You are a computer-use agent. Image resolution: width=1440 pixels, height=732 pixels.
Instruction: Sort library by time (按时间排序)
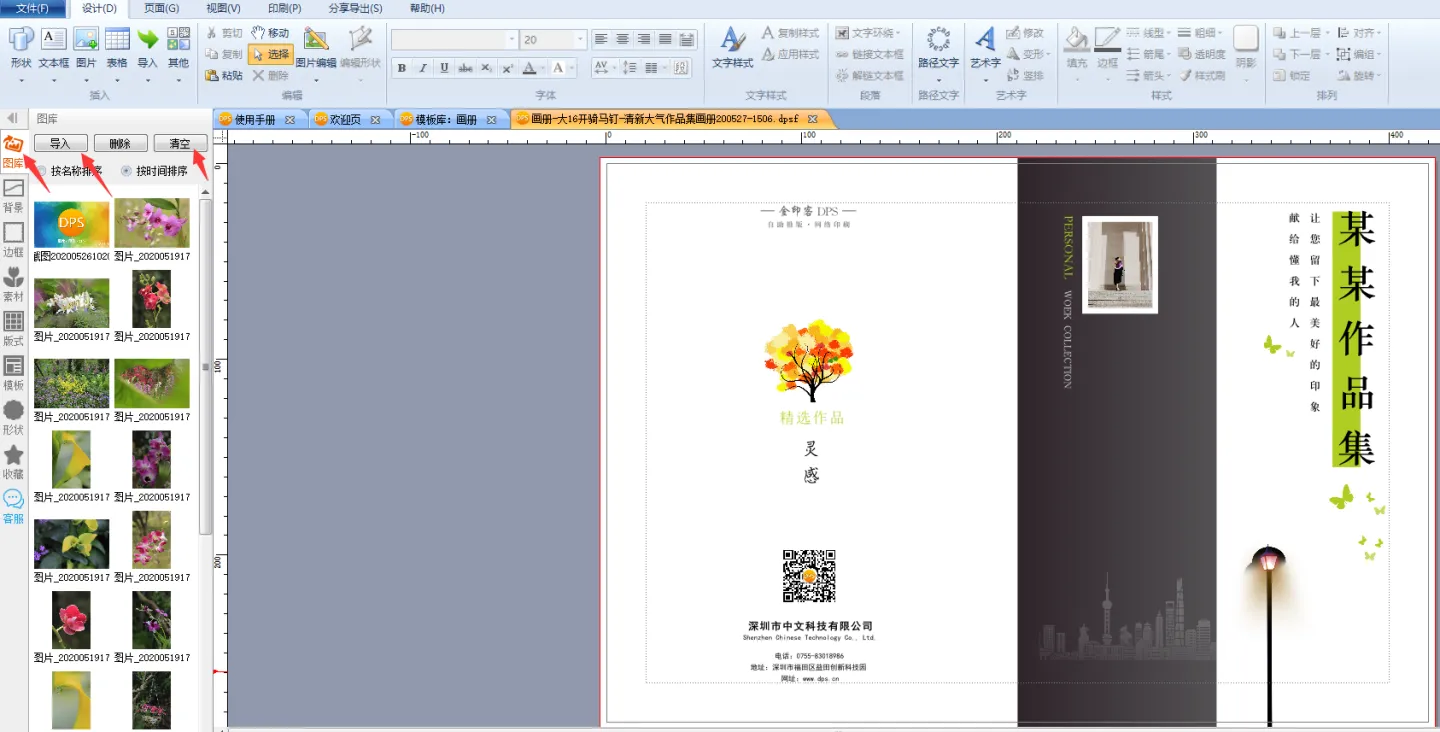tap(154, 171)
